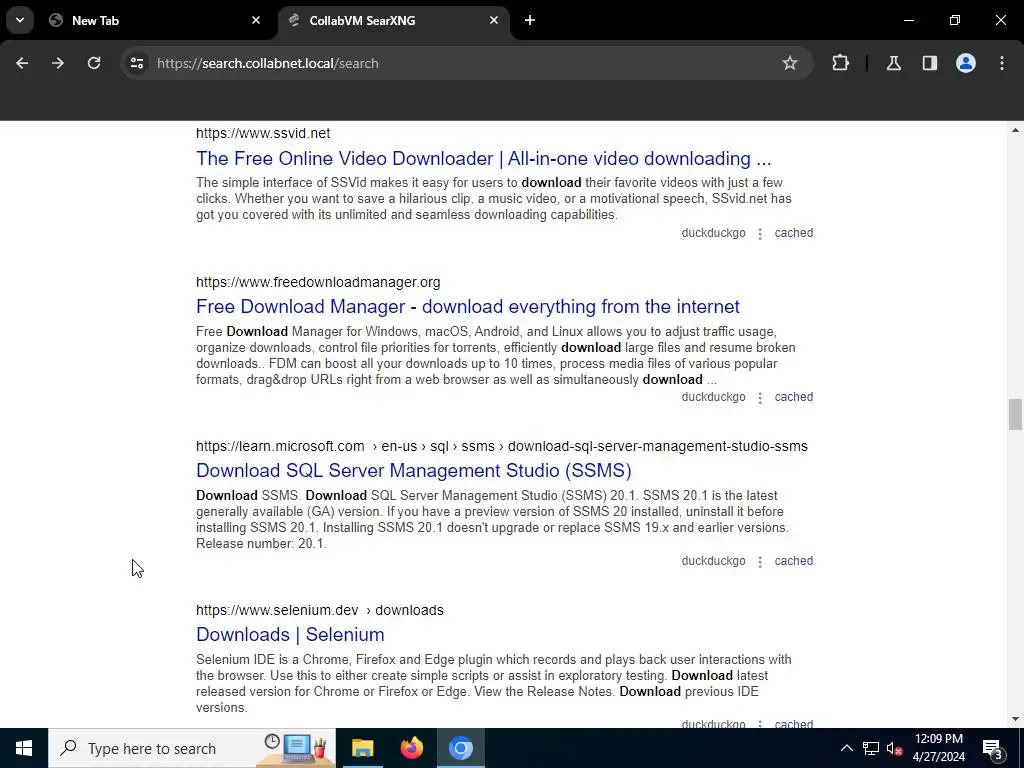The height and width of the screenshot is (768, 1024).
Task: Open Chrome Labs flask icon
Action: point(894,63)
